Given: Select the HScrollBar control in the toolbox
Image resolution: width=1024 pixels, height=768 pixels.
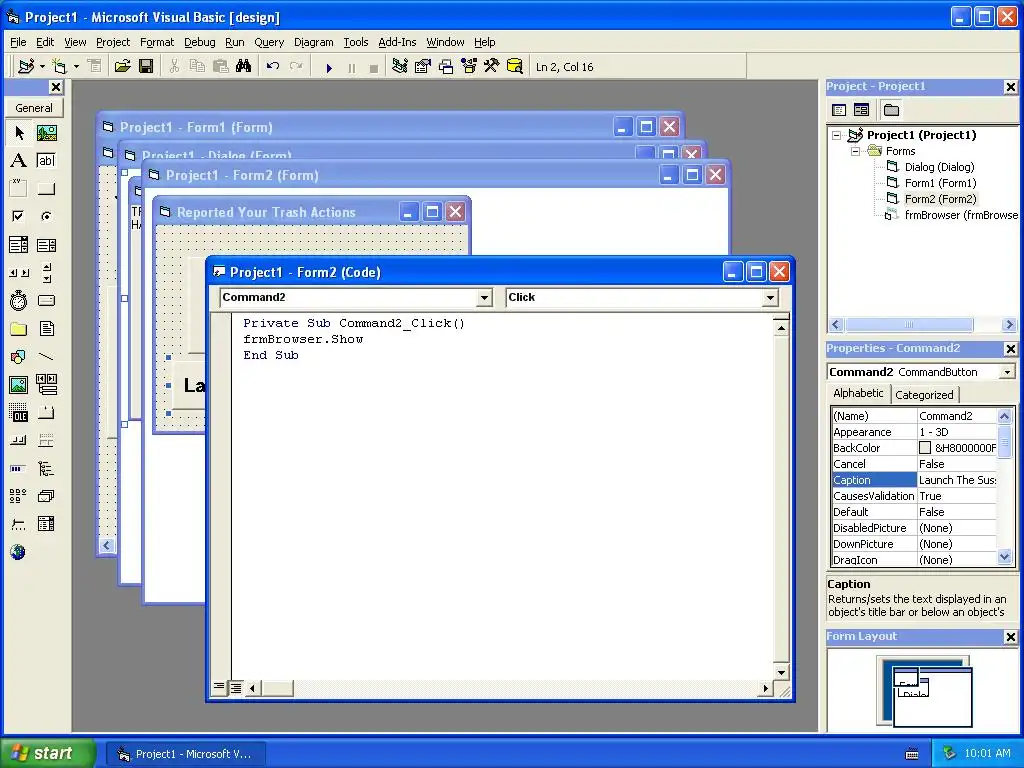Looking at the screenshot, I should [x=18, y=272].
